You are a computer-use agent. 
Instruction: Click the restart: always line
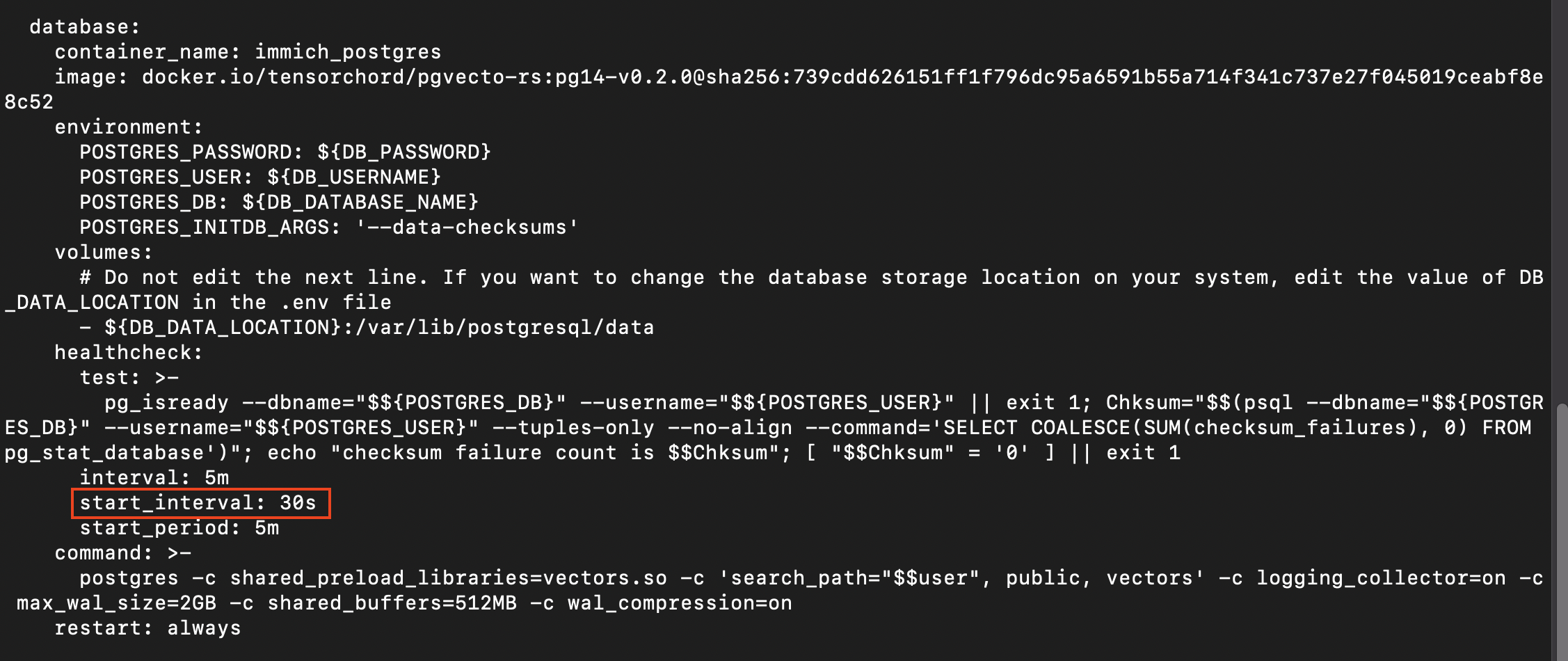[x=147, y=628]
